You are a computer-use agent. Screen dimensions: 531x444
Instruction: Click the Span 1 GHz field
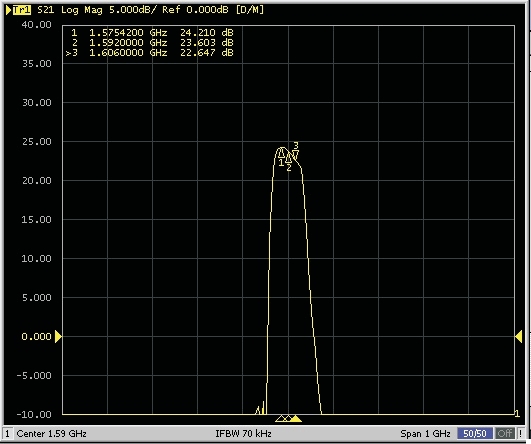click(425, 434)
